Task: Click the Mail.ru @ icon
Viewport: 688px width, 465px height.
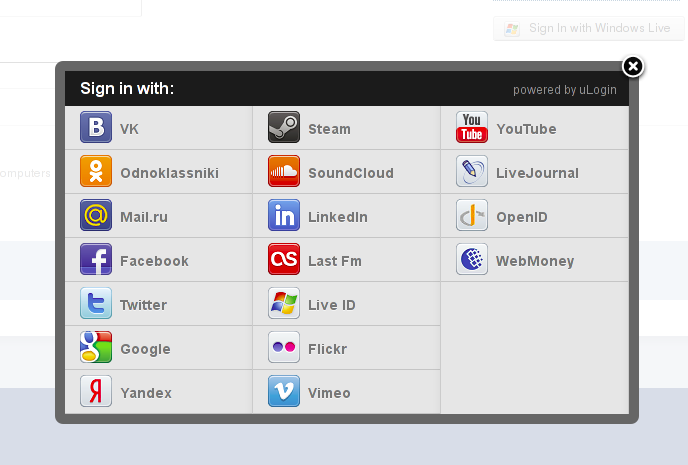Action: [x=96, y=216]
